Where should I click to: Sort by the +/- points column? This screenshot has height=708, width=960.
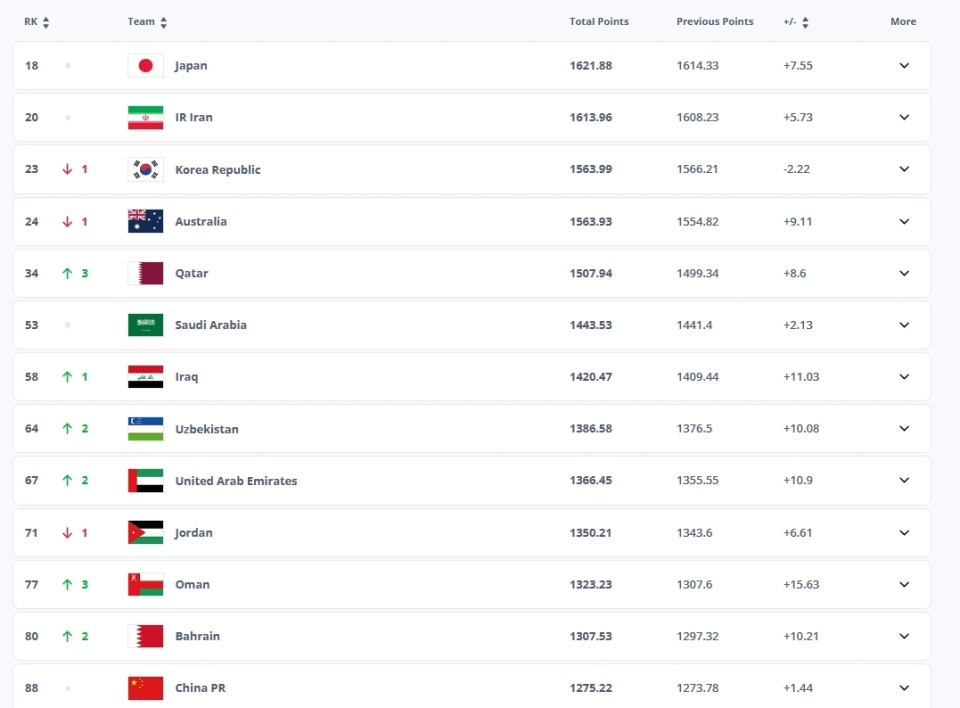tap(796, 22)
